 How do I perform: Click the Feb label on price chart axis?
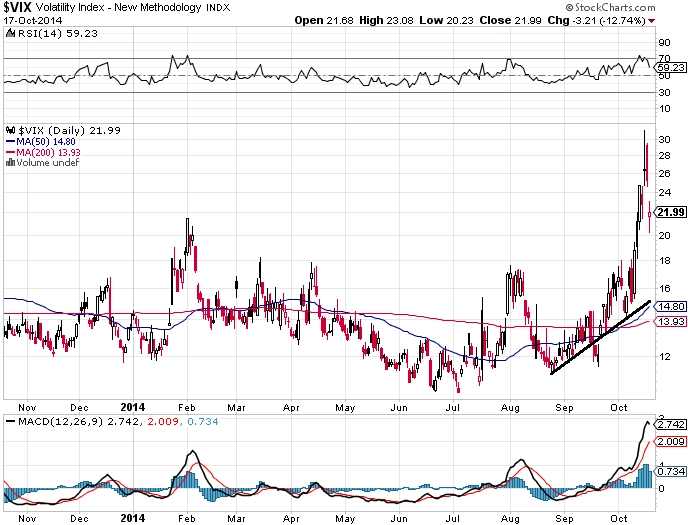point(186,407)
